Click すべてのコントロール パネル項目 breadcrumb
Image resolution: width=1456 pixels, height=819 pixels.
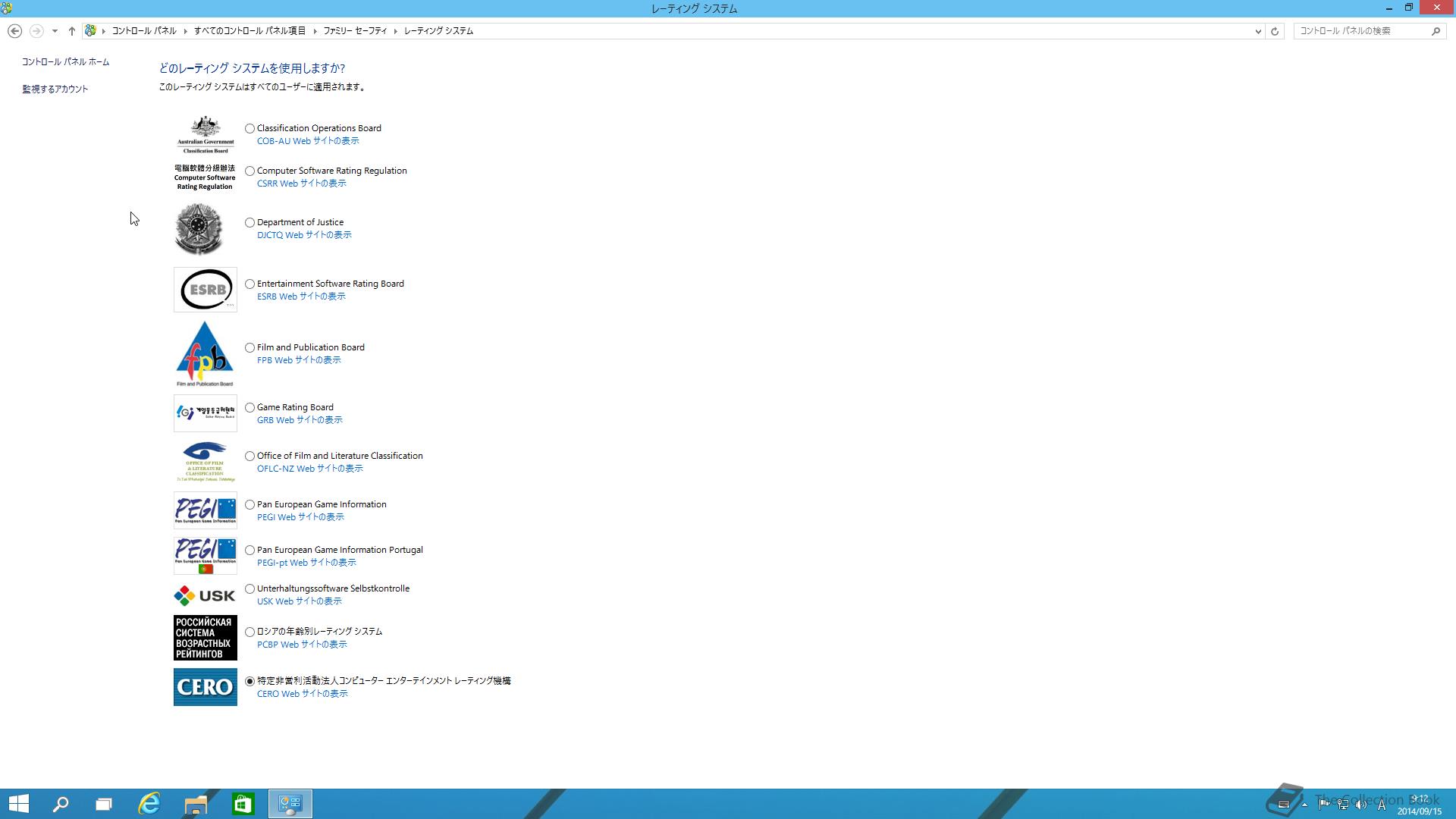click(x=249, y=31)
